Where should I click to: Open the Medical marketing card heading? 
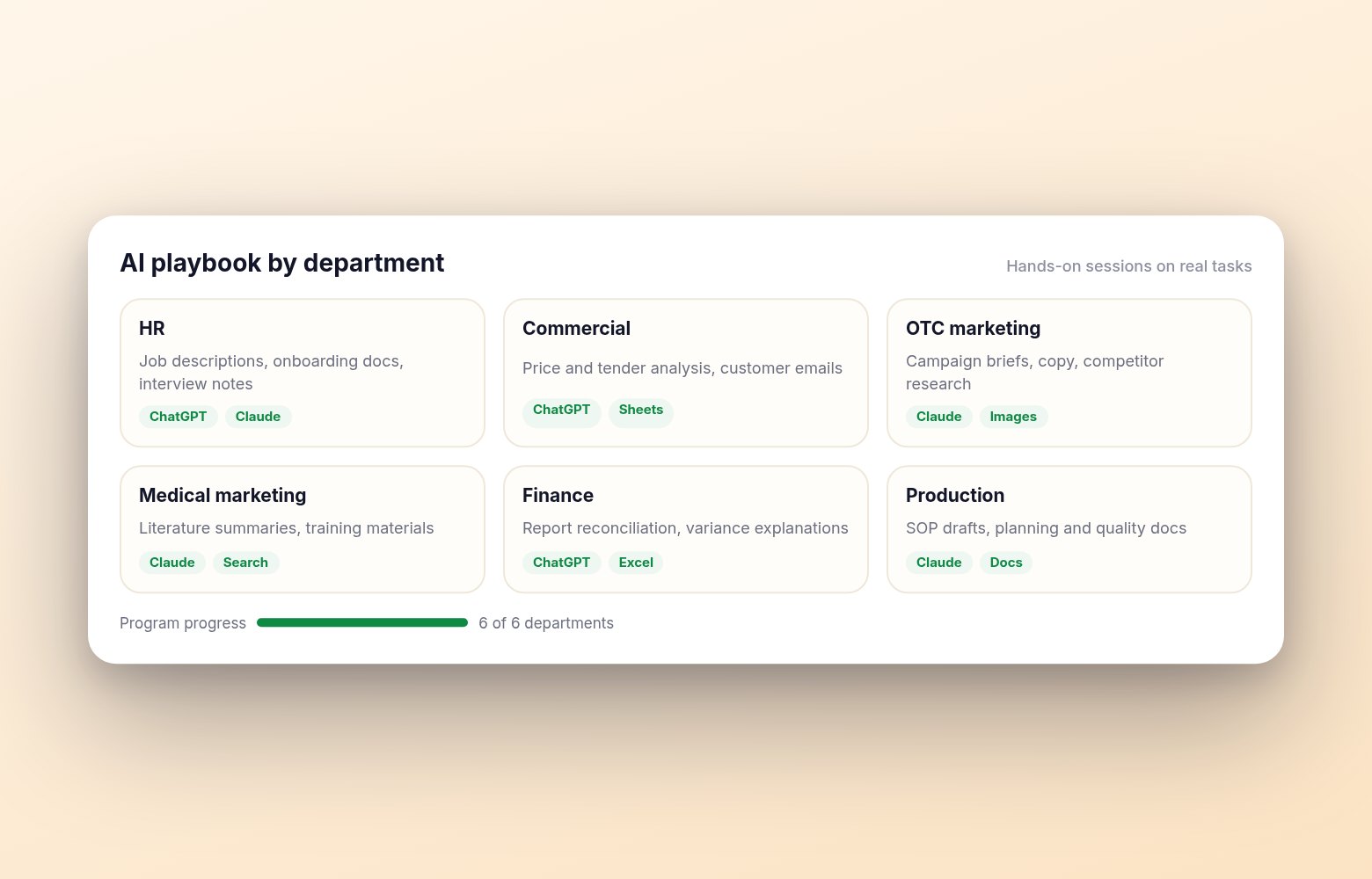point(223,495)
